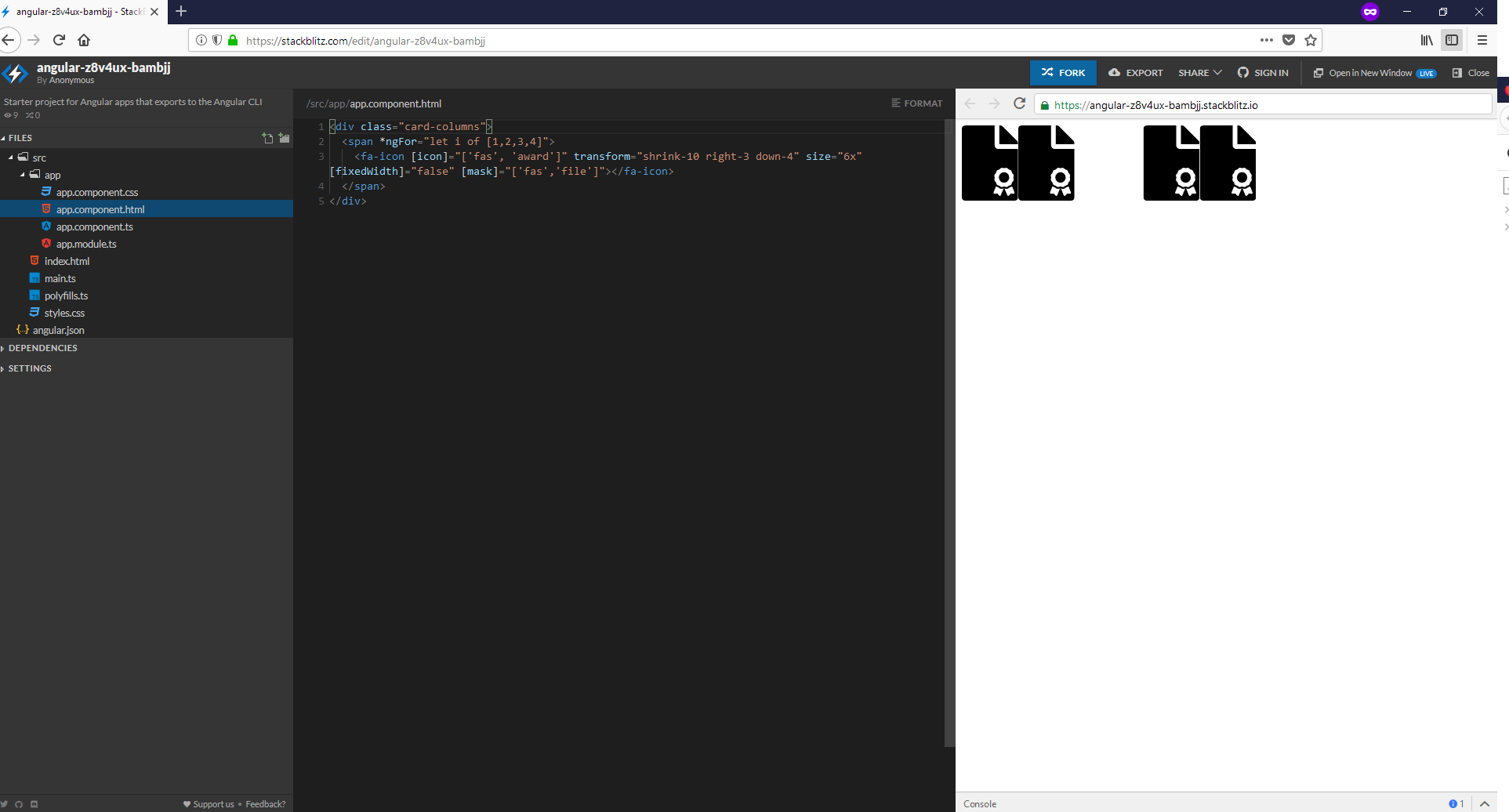Open the SHARE dropdown menu
Viewport: 1509px width, 812px height.
tap(1199, 72)
